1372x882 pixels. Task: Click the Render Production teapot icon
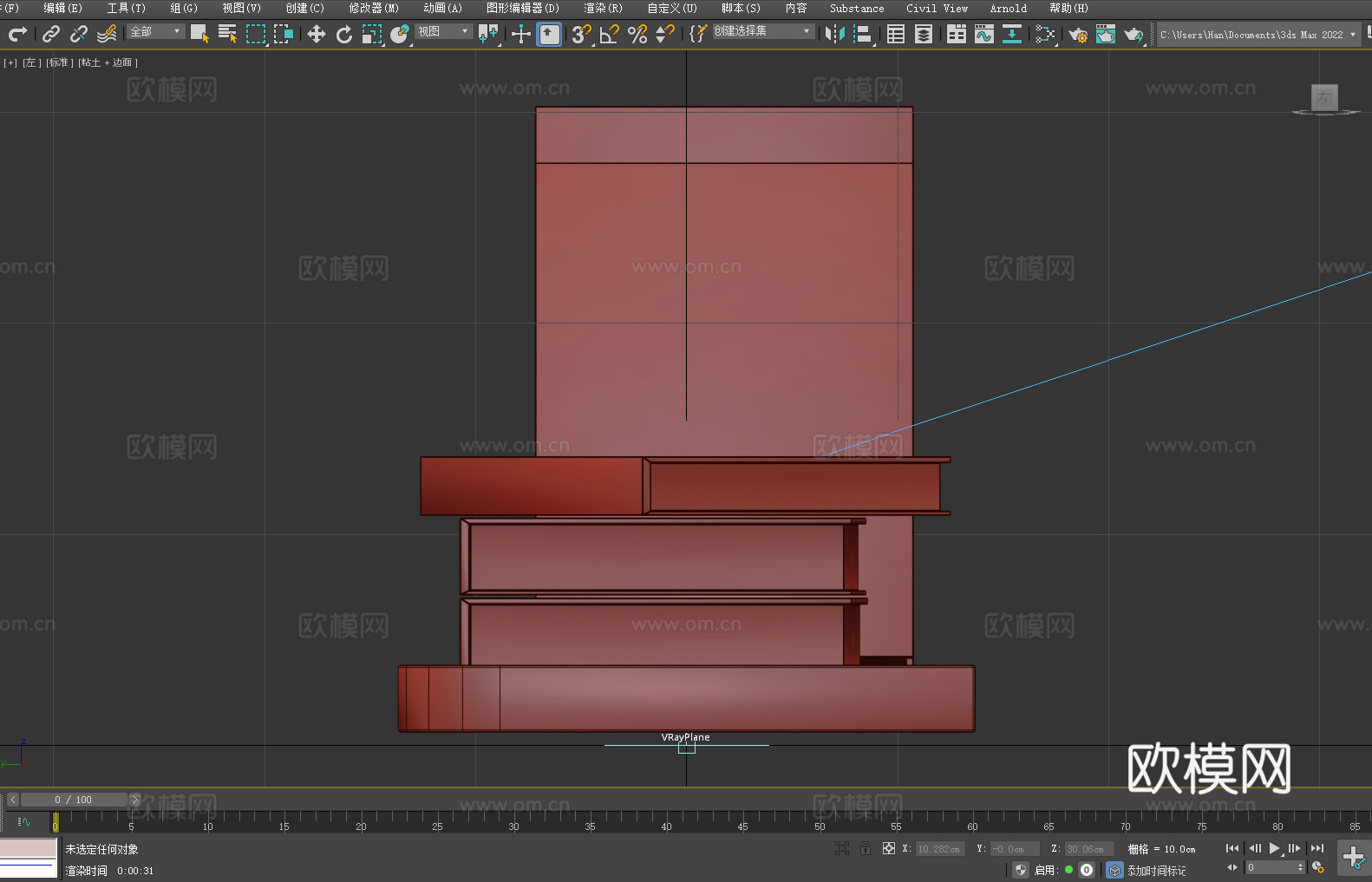(x=1134, y=34)
